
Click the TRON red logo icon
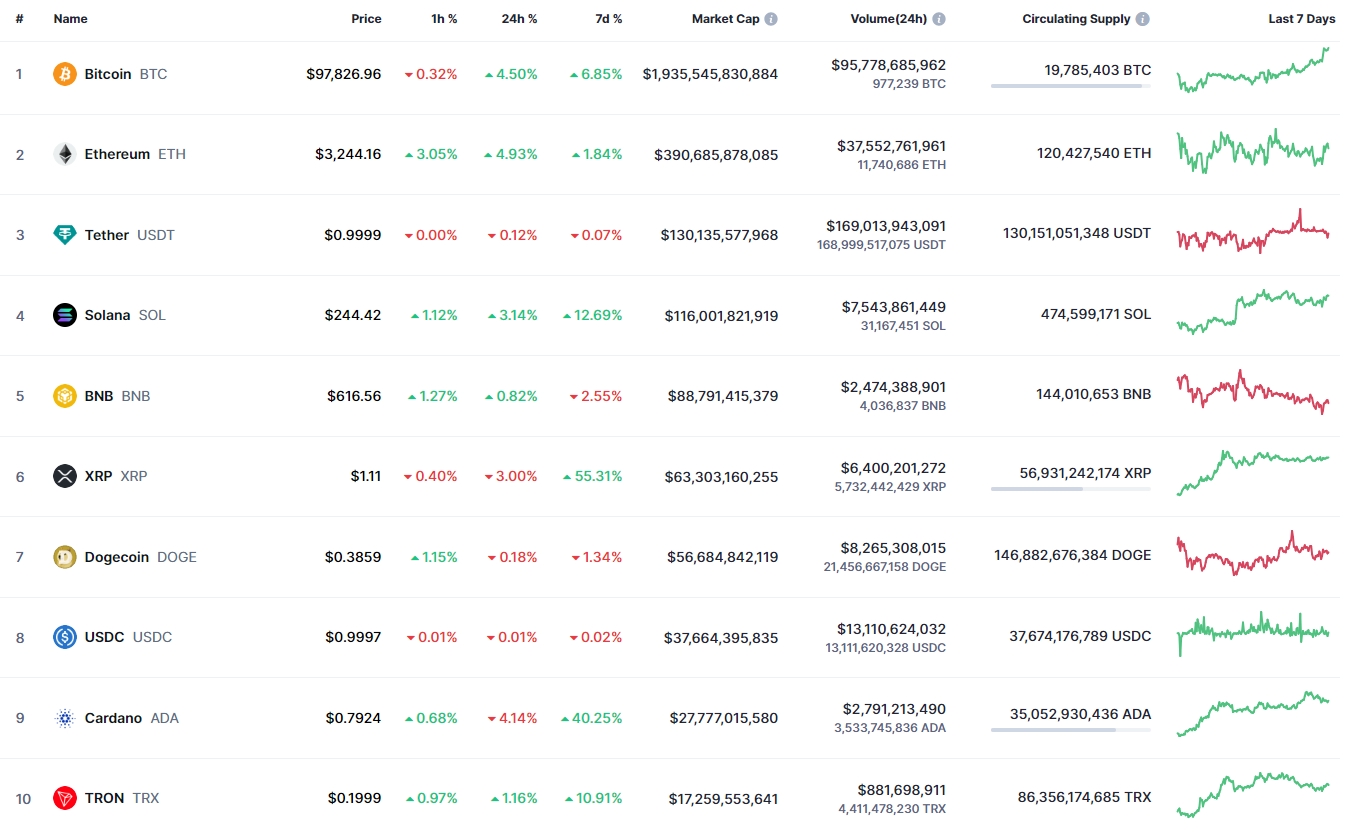[65, 798]
